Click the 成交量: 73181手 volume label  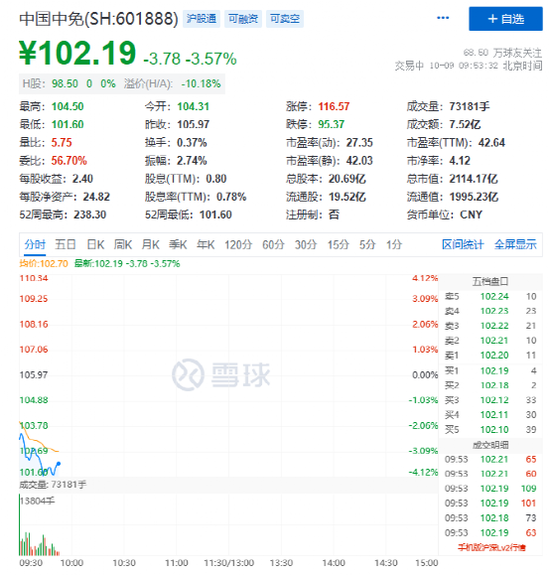[x=53, y=485]
